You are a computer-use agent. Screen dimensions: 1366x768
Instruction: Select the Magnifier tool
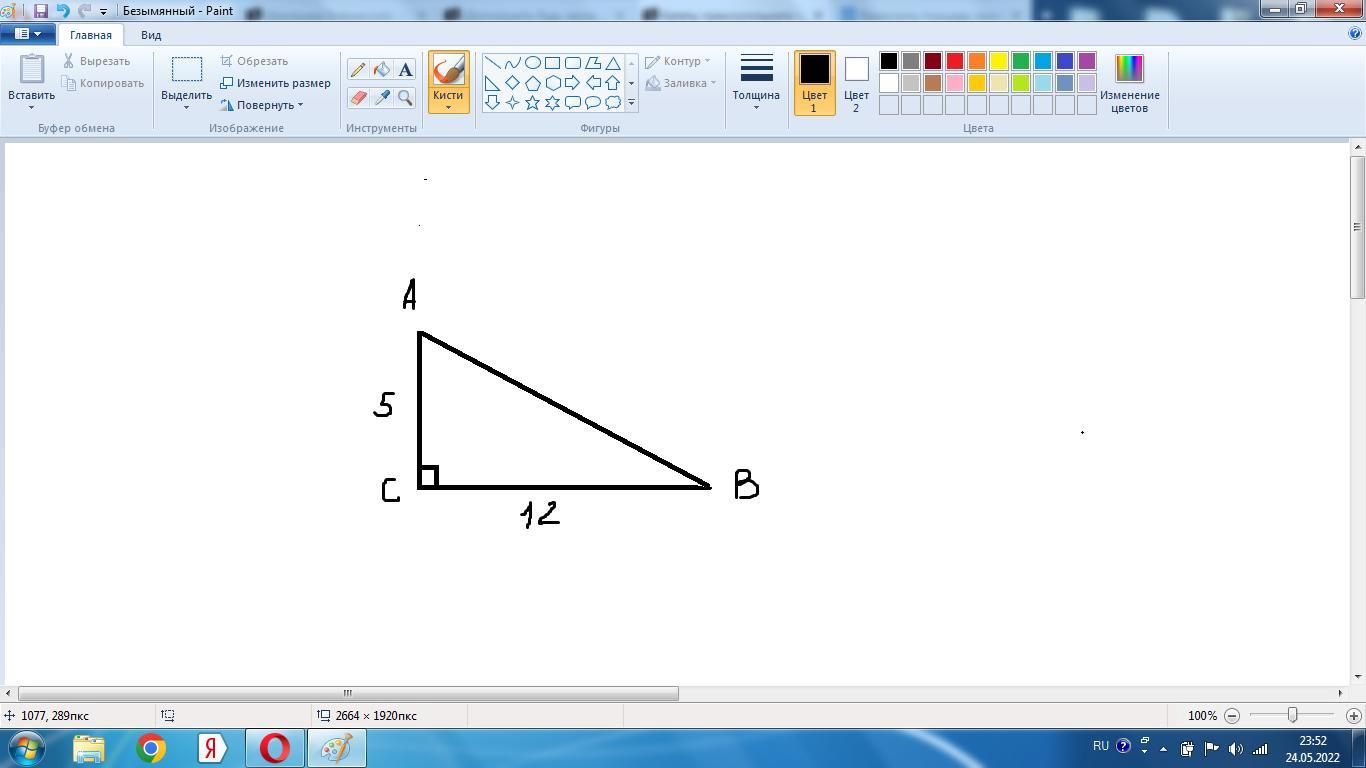[x=405, y=97]
